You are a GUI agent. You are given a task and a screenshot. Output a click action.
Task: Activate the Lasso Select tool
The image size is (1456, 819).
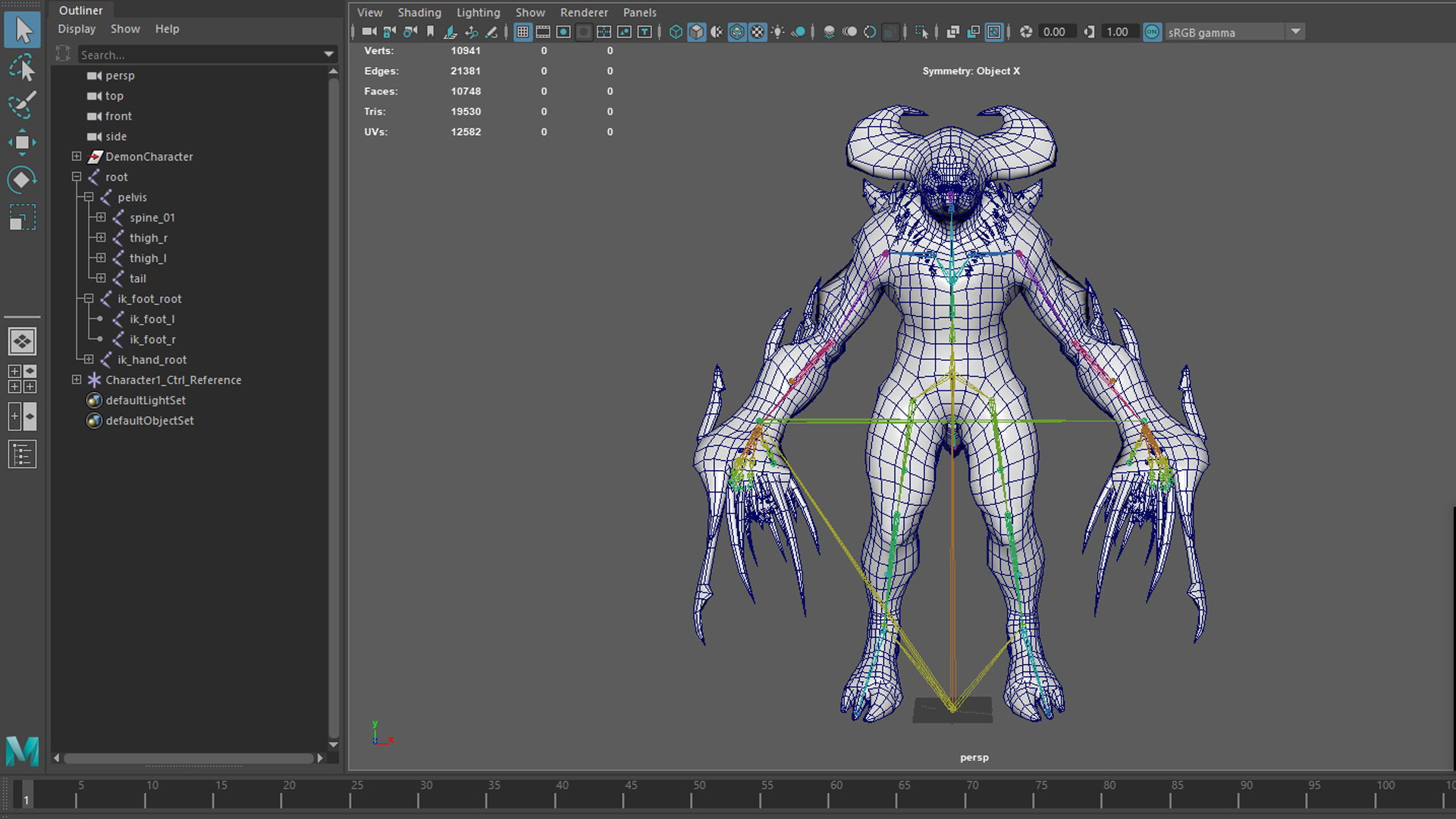(23, 68)
